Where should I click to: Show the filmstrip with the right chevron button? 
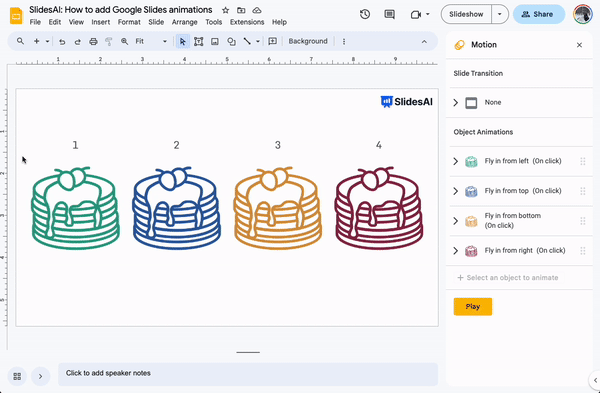(41, 377)
